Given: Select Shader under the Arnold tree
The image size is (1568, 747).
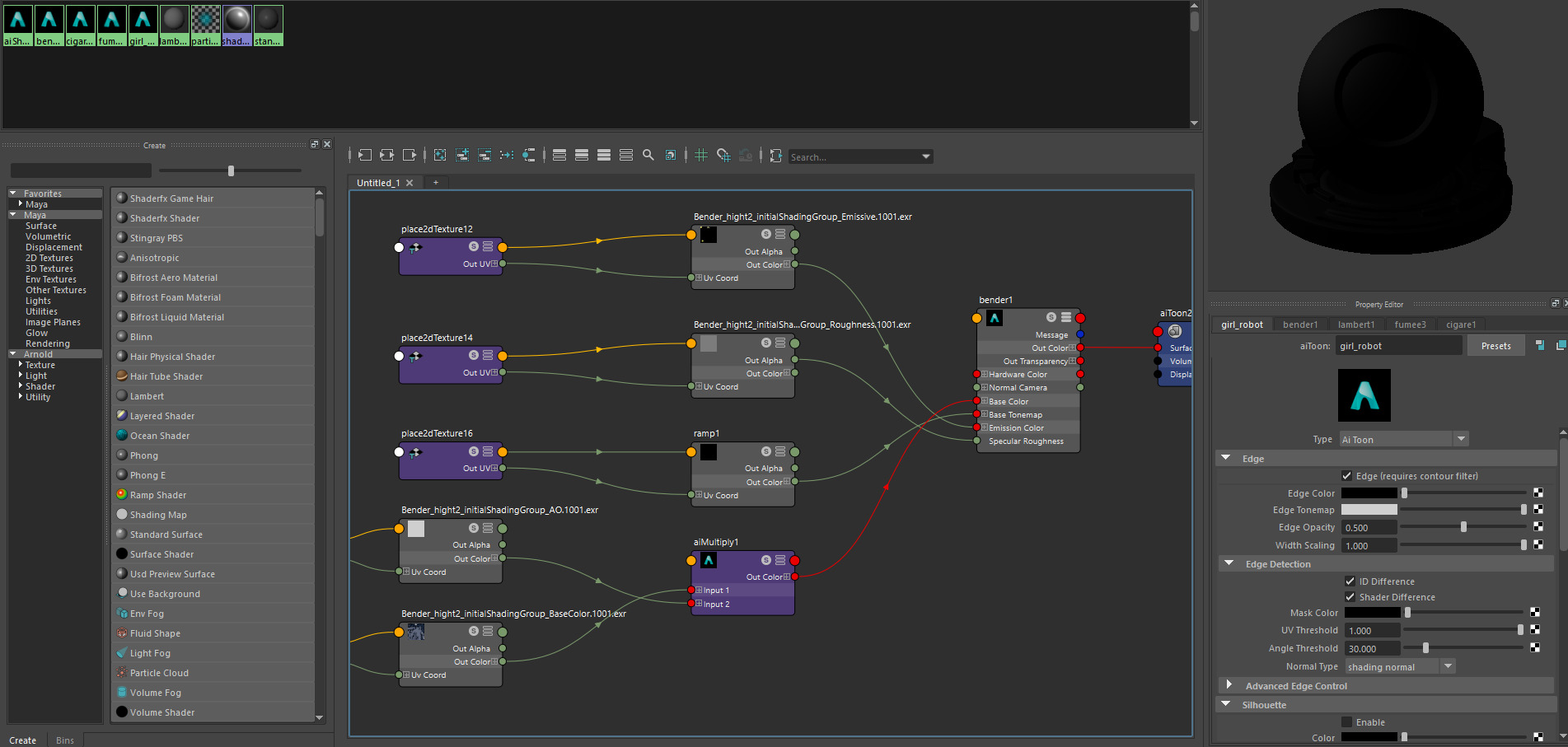Looking at the screenshot, I should pyautogui.click(x=40, y=386).
